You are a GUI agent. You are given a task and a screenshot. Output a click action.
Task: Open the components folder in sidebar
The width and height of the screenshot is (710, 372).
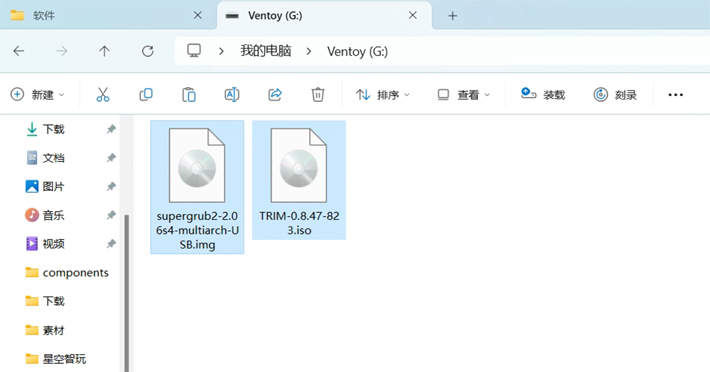67,272
